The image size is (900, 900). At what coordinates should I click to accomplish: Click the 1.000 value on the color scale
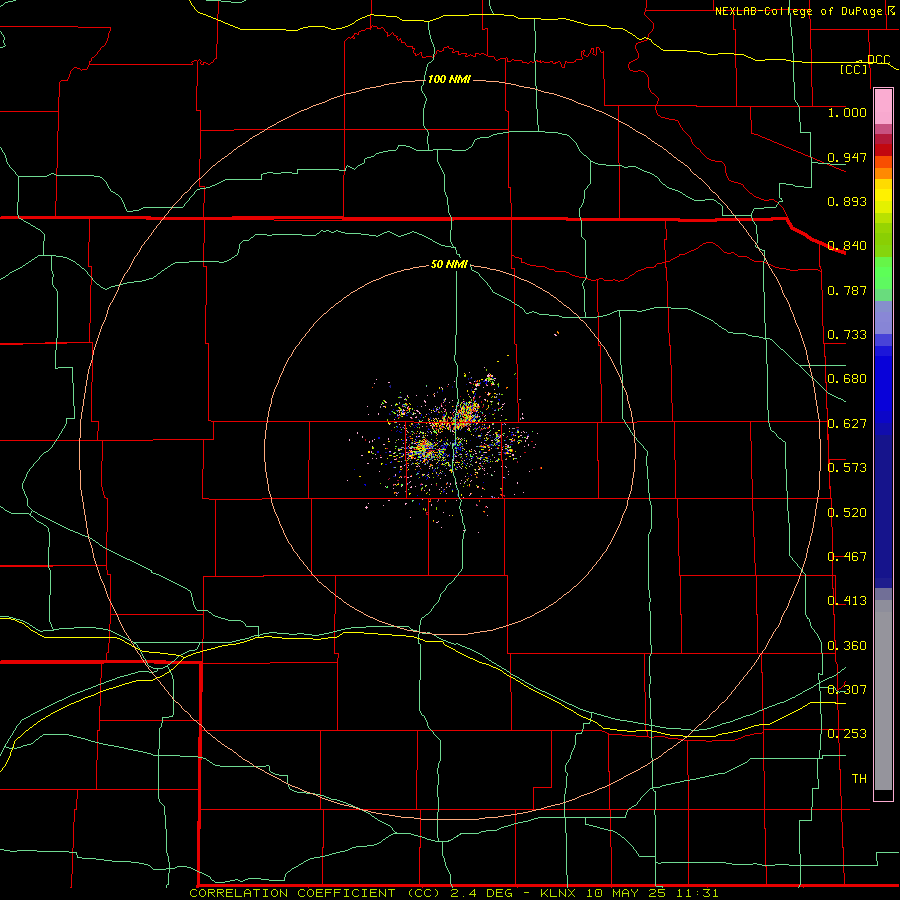pyautogui.click(x=847, y=112)
